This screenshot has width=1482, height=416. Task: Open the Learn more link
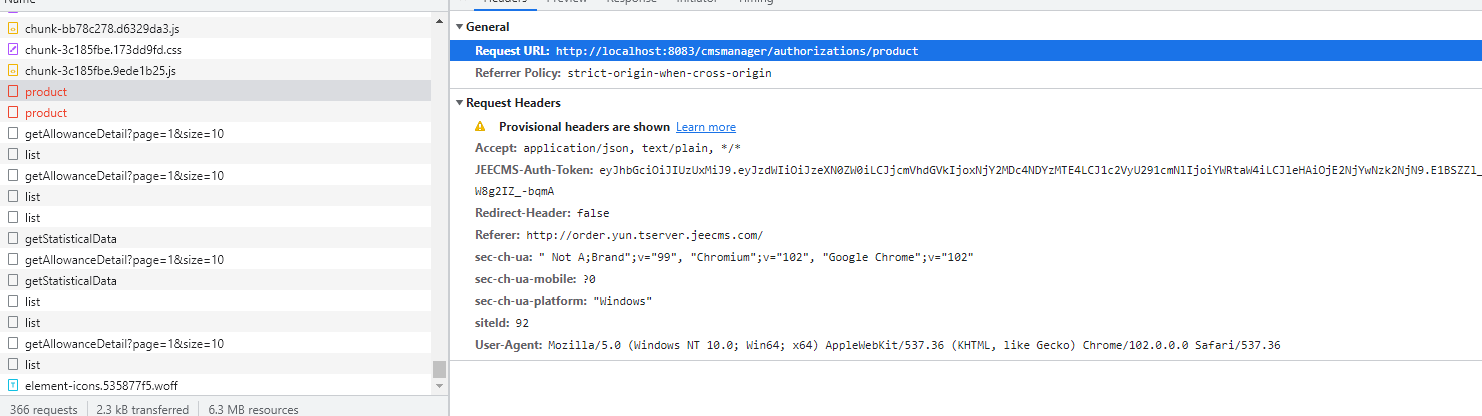[x=706, y=127]
